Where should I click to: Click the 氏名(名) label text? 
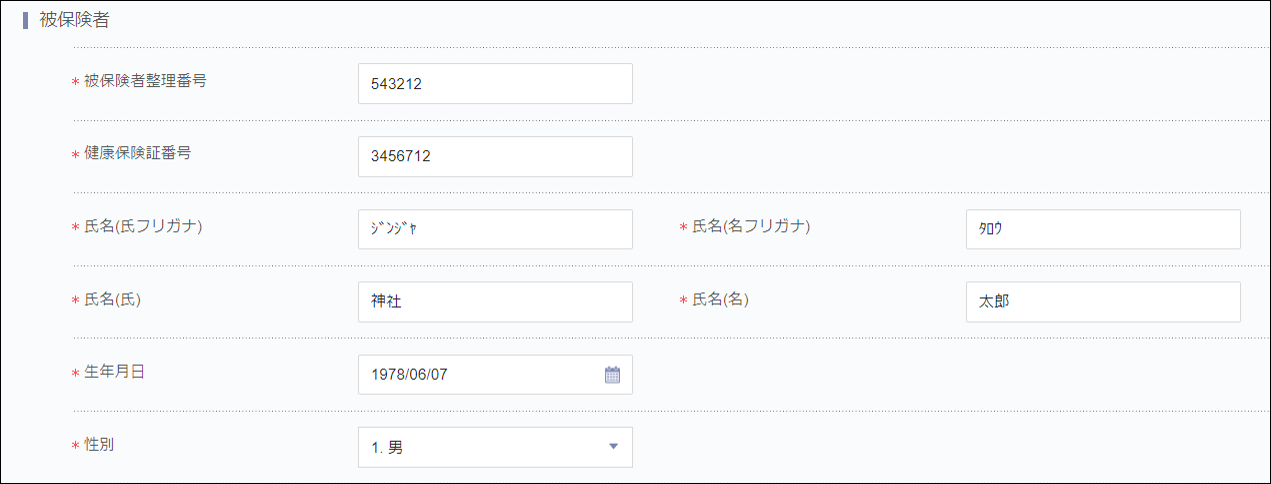tap(721, 299)
